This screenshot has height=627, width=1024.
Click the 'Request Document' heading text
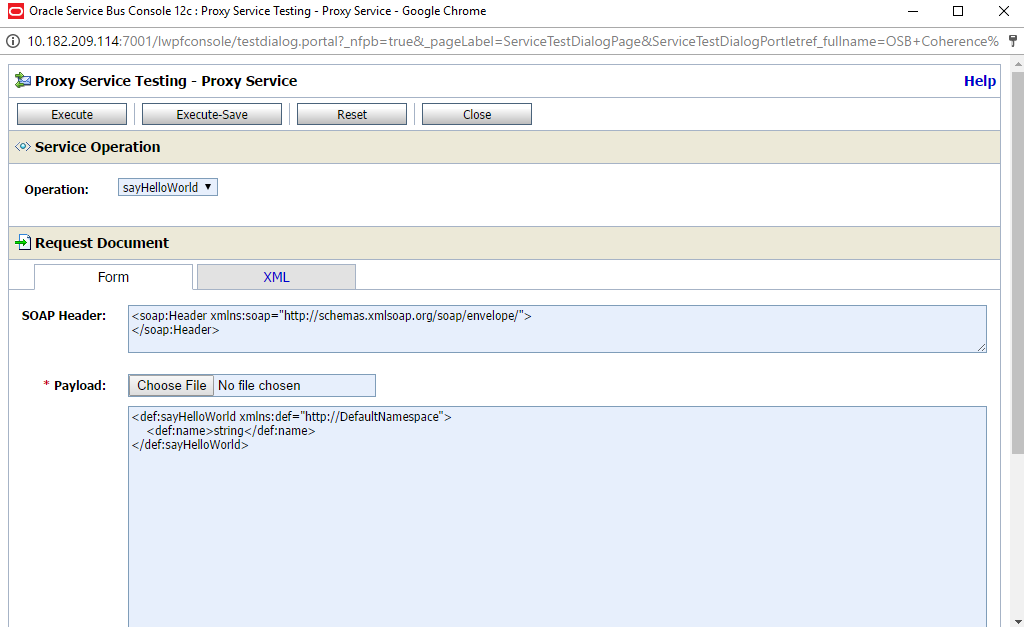[102, 243]
